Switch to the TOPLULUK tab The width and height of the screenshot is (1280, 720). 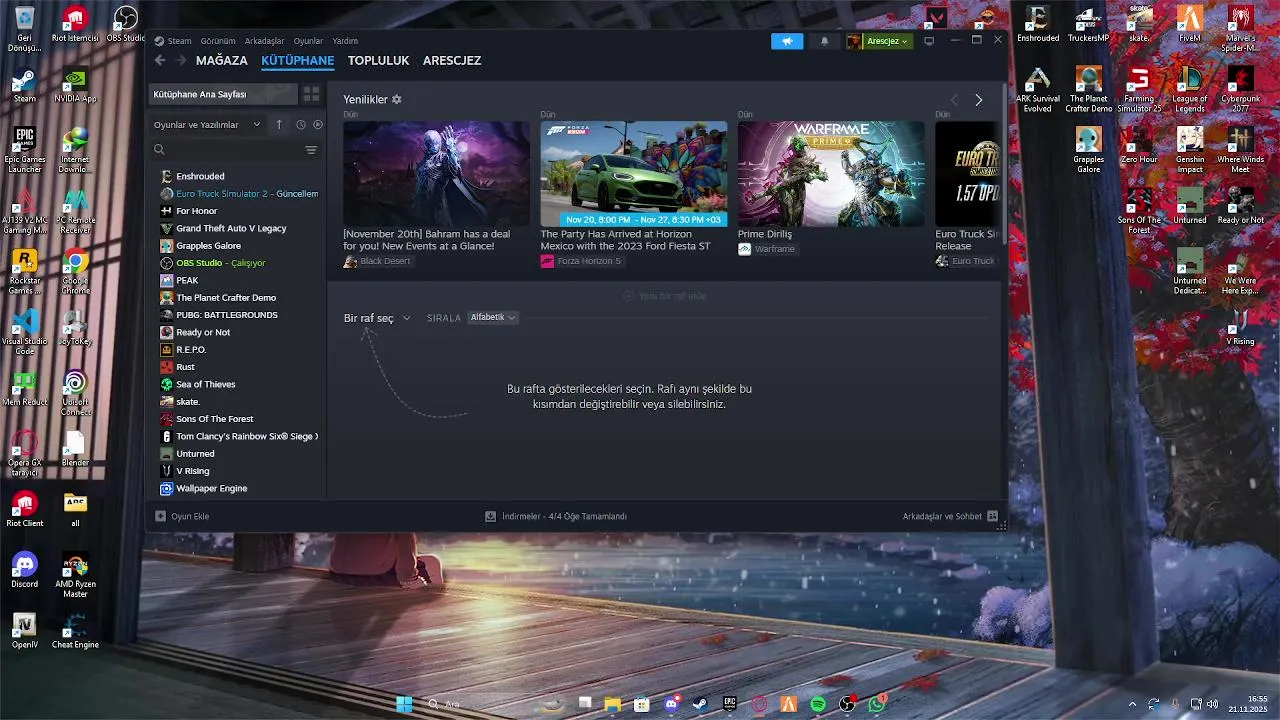coord(379,60)
